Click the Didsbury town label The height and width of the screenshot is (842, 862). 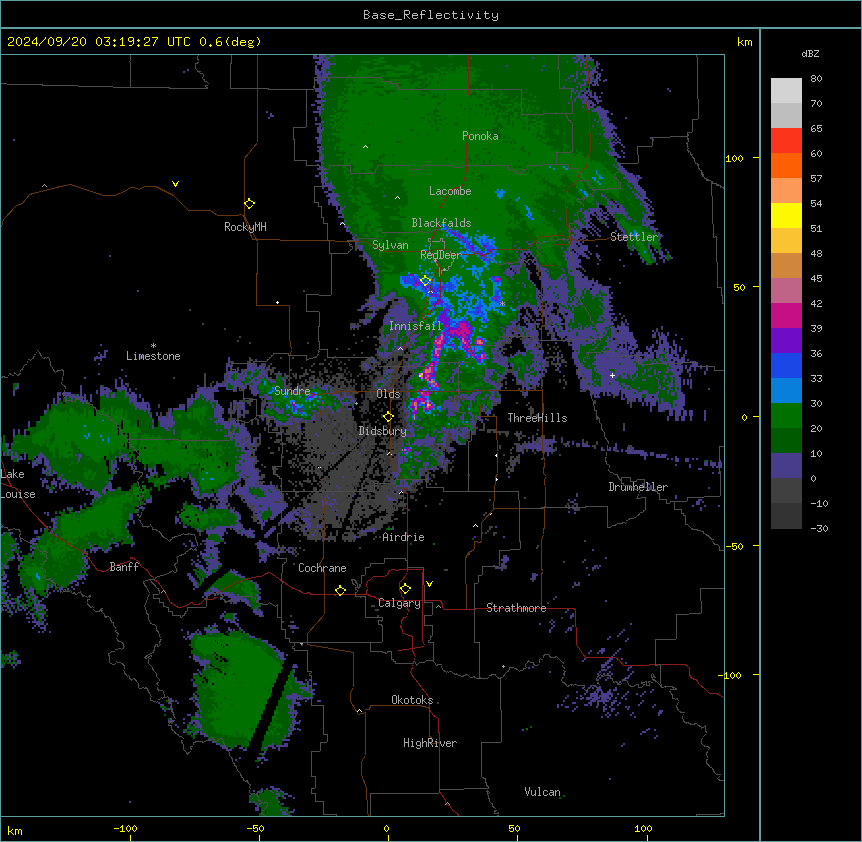tap(382, 431)
